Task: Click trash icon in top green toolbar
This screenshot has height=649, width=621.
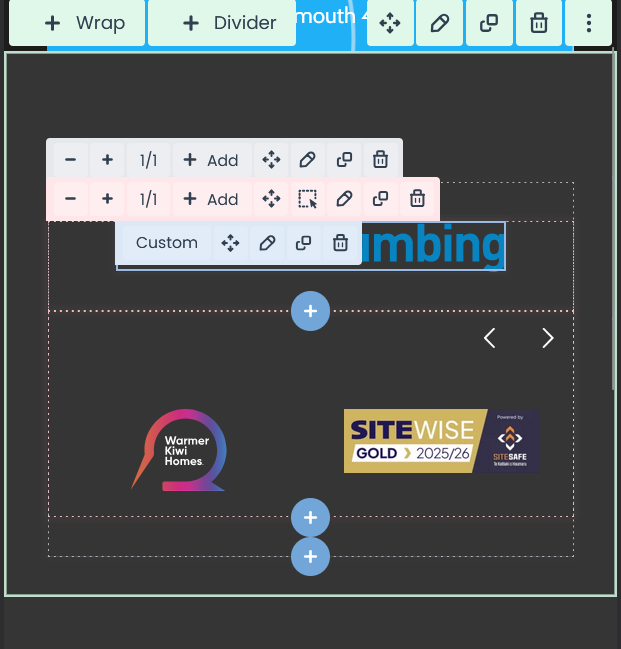Action: tap(539, 23)
